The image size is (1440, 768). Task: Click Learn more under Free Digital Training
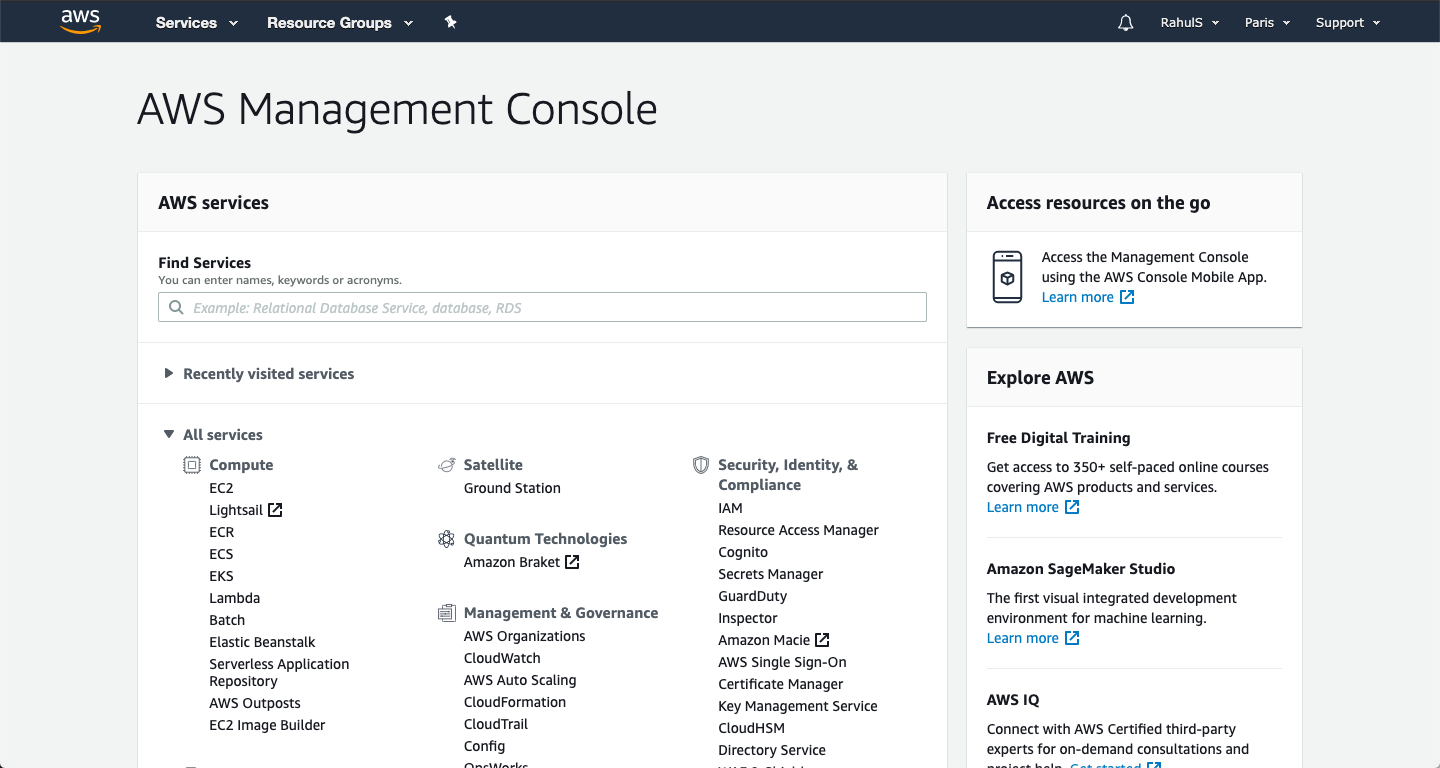[1023, 508]
